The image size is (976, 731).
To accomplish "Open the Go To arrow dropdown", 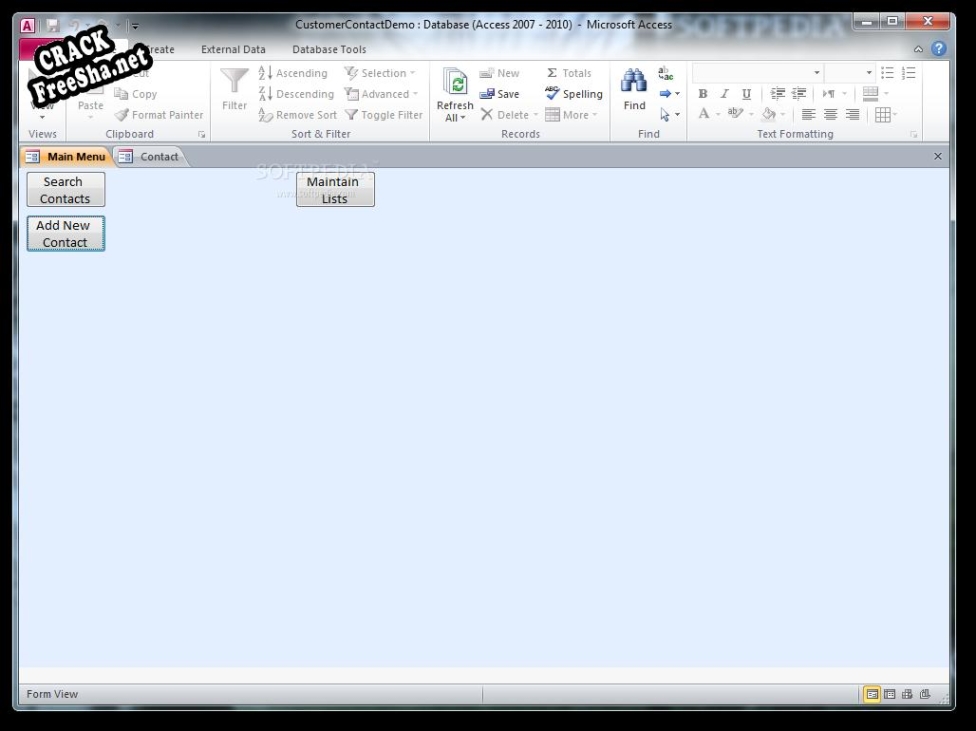I will pyautogui.click(x=669, y=94).
